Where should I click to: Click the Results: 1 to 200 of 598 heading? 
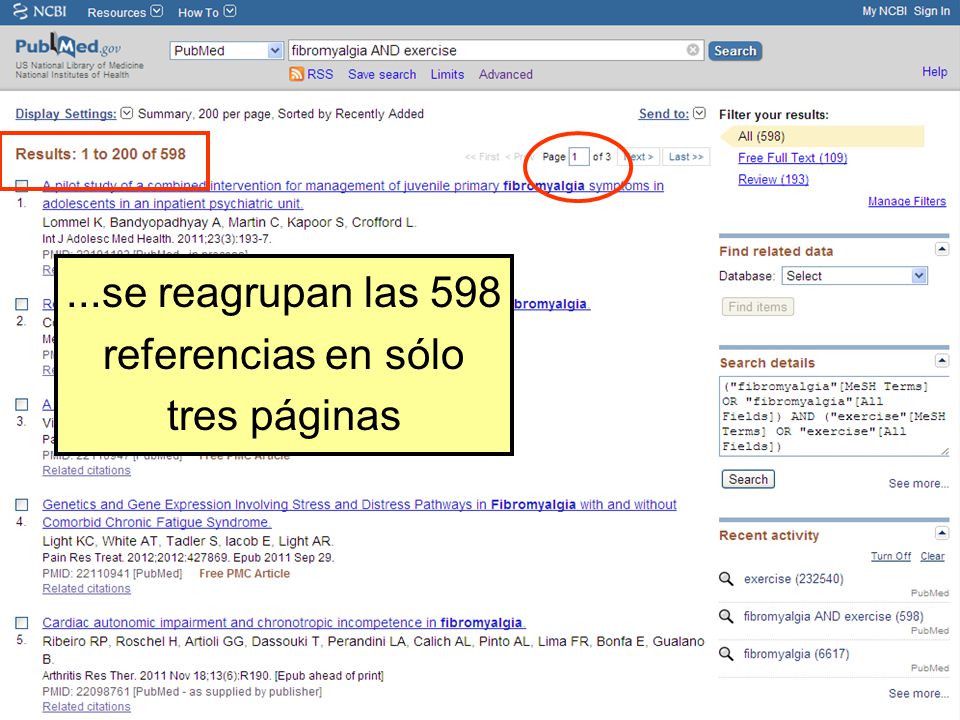click(x=100, y=154)
